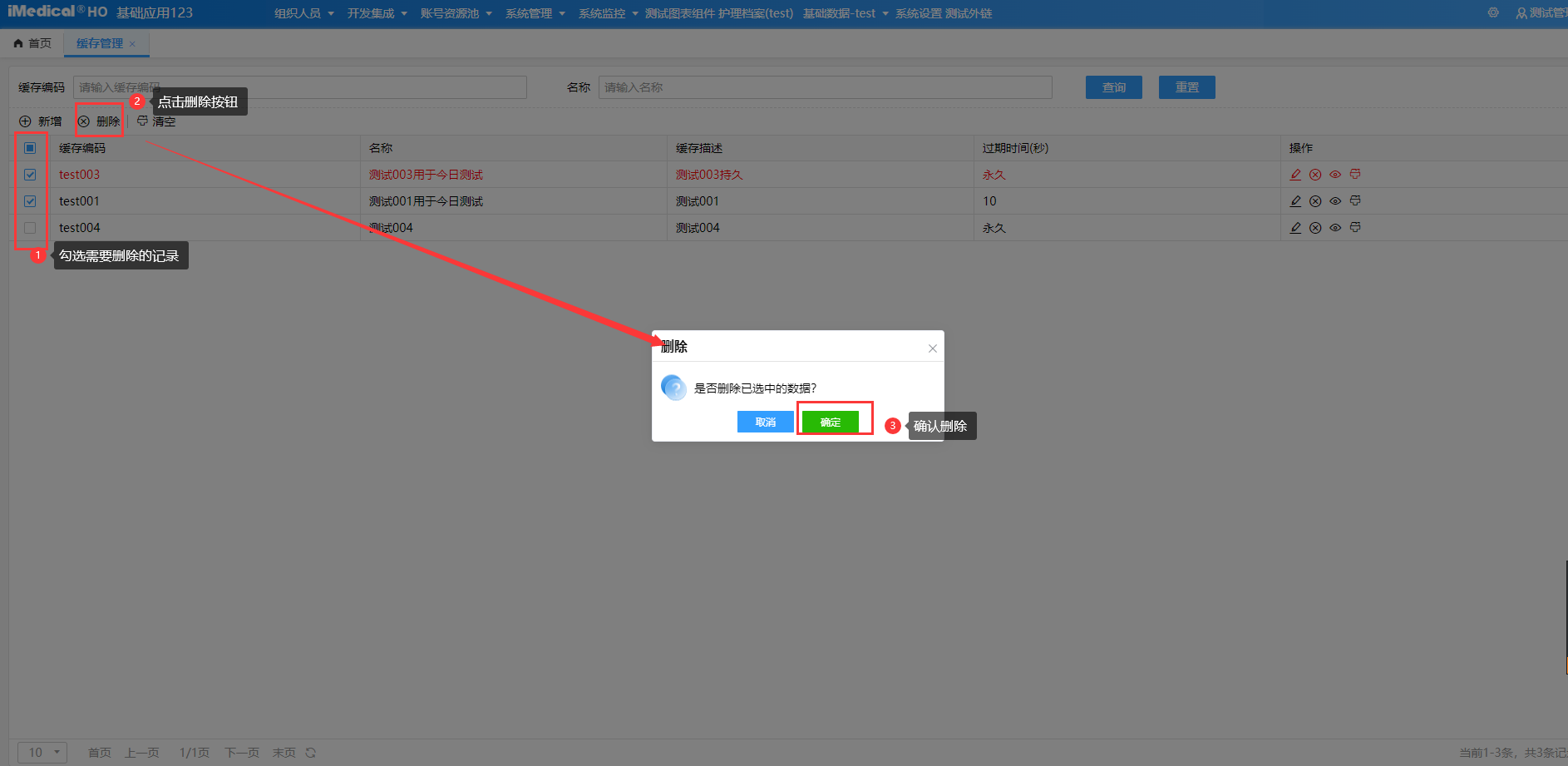Click the clear cache icon for test003

(1355, 175)
